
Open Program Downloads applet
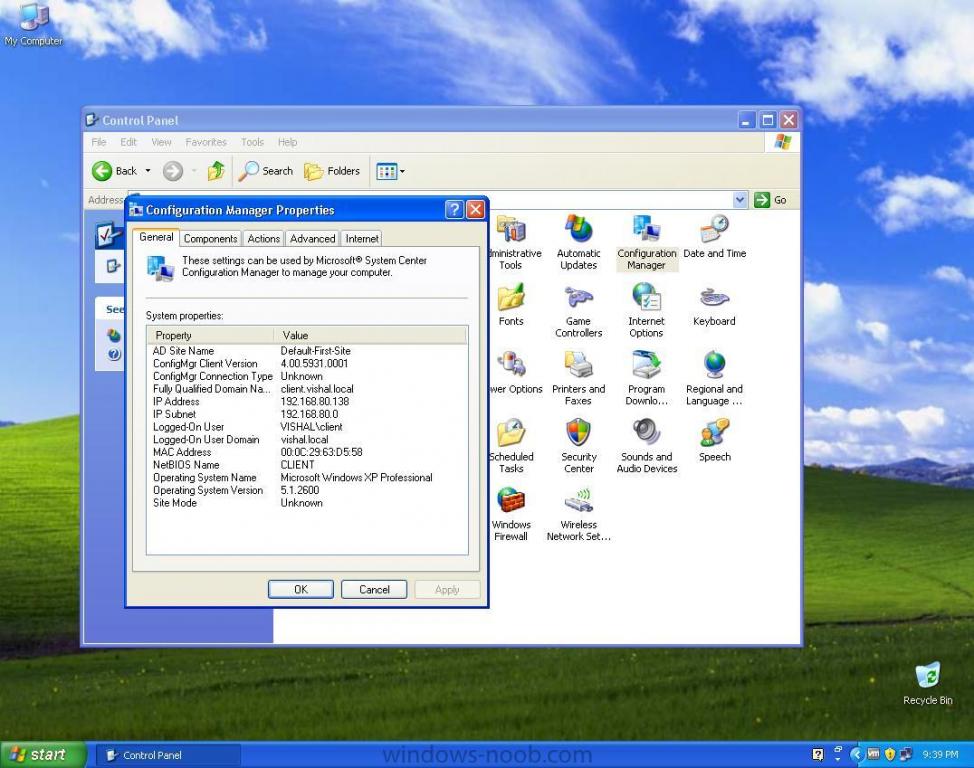(646, 378)
